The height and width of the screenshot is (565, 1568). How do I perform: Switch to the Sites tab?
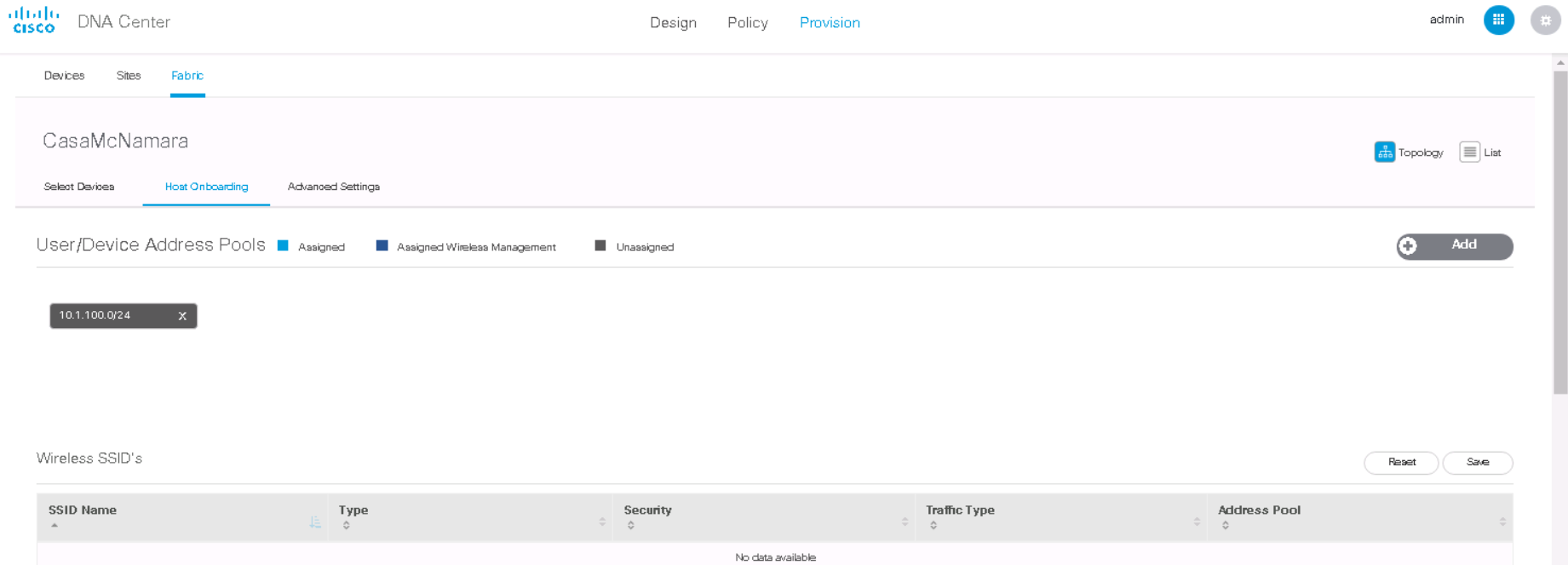[129, 76]
